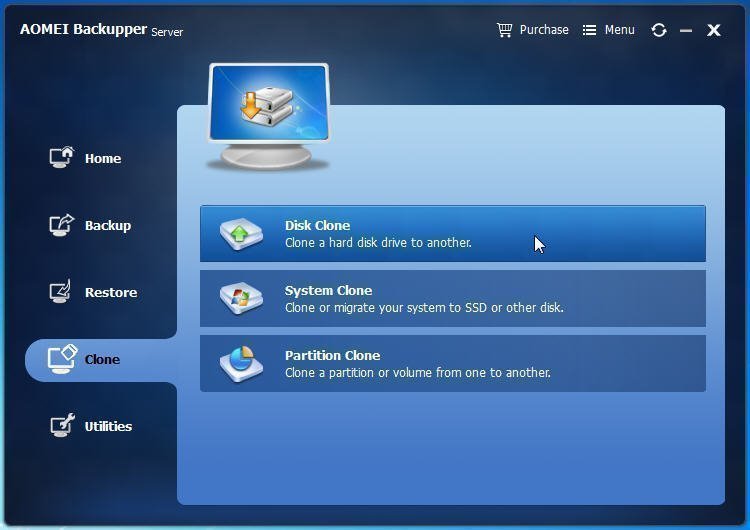Click the Menu list icon

(x=589, y=30)
